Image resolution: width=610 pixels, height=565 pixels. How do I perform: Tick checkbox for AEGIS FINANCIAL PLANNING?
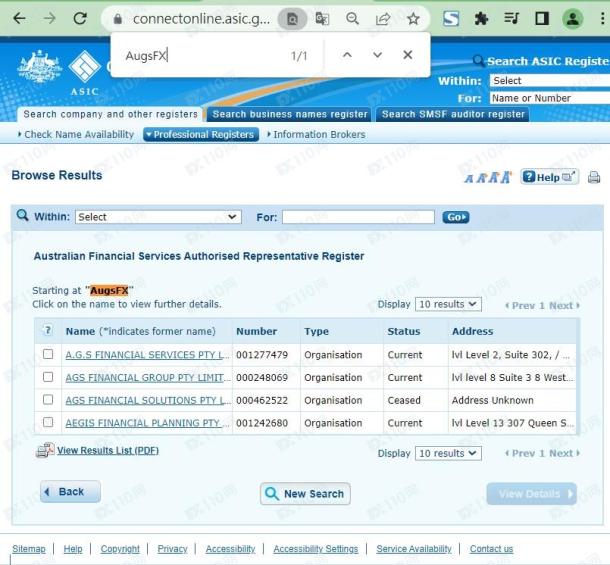(x=48, y=422)
